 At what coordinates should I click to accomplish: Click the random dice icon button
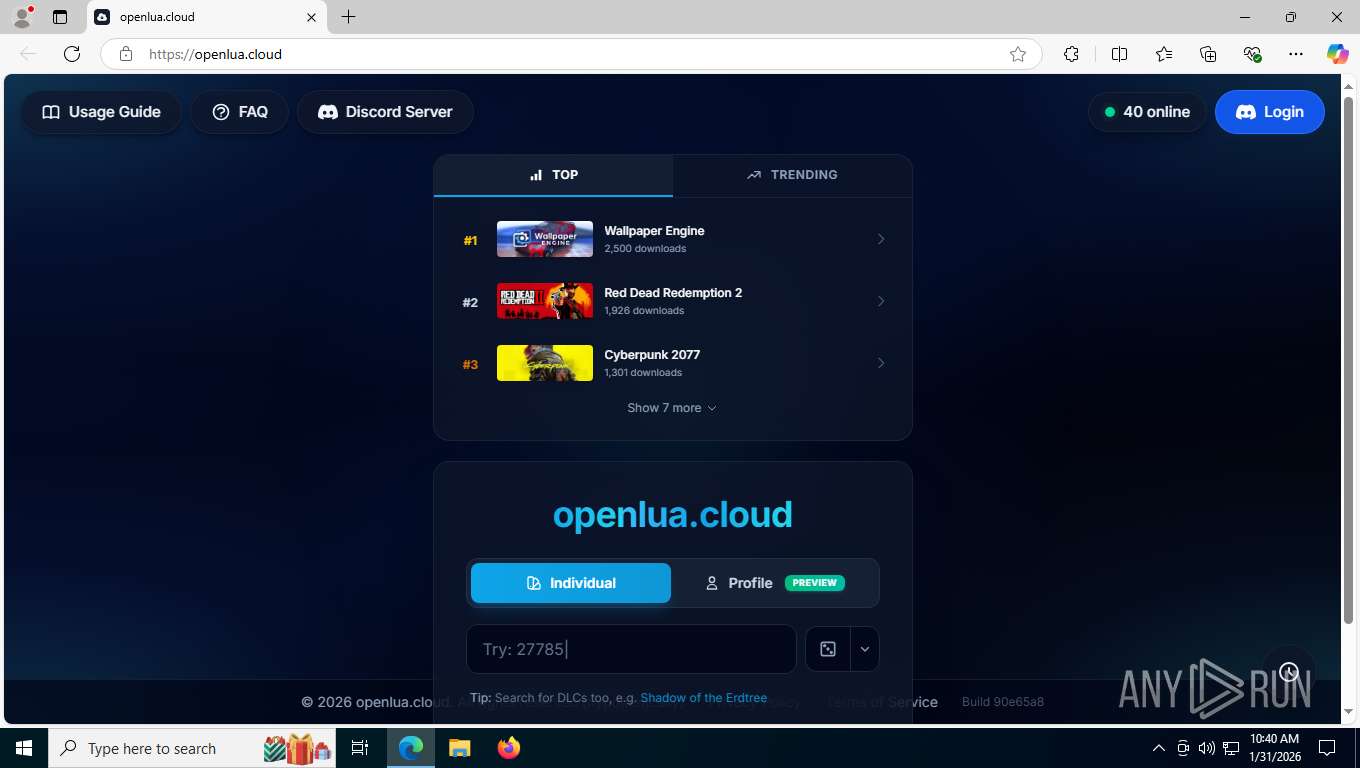[828, 649]
